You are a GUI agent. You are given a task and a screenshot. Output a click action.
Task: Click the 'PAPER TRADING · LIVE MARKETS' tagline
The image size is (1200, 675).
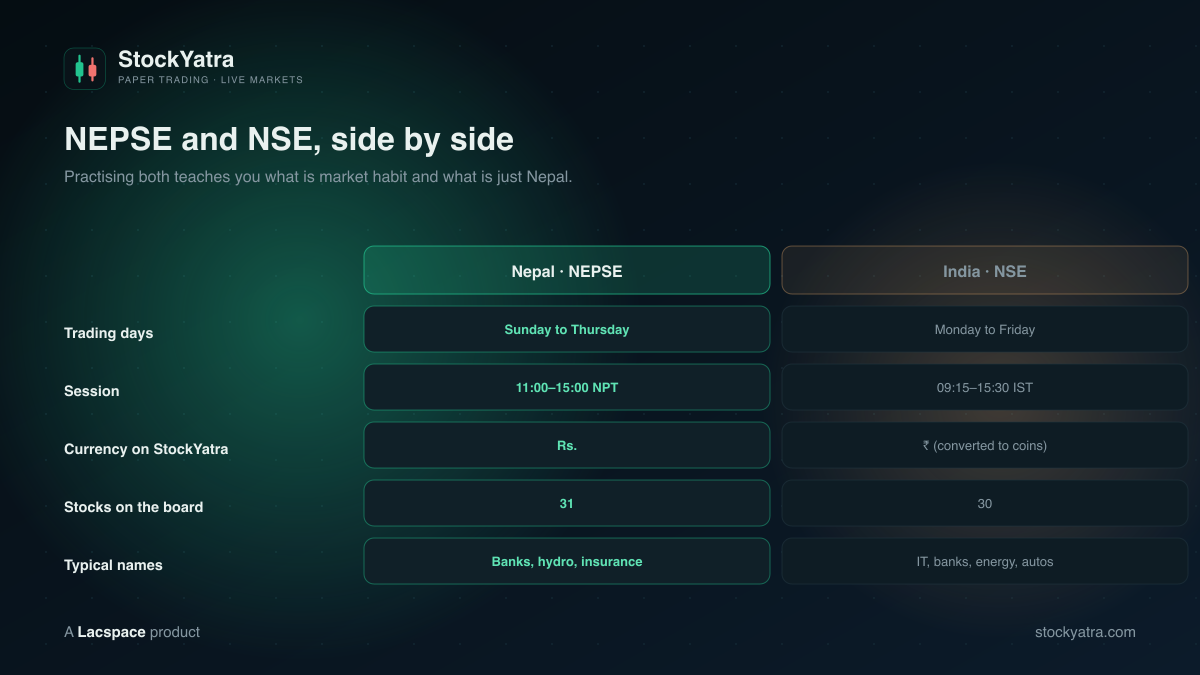(x=210, y=80)
